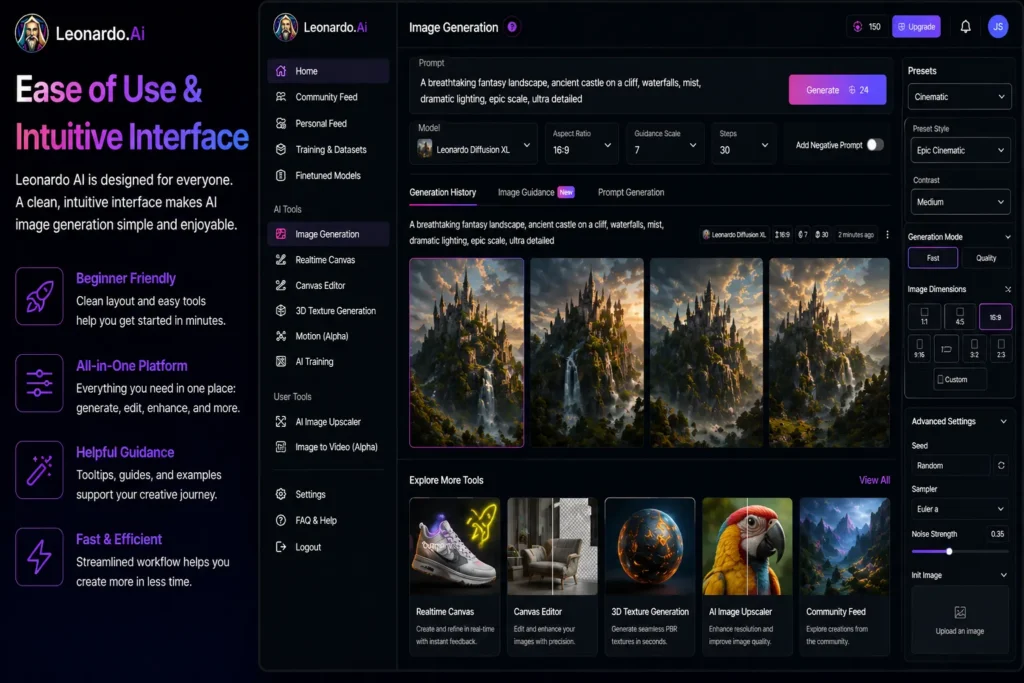Image resolution: width=1024 pixels, height=683 pixels.
Task: Open the Motion (Alpha) icon
Action: coord(281,336)
